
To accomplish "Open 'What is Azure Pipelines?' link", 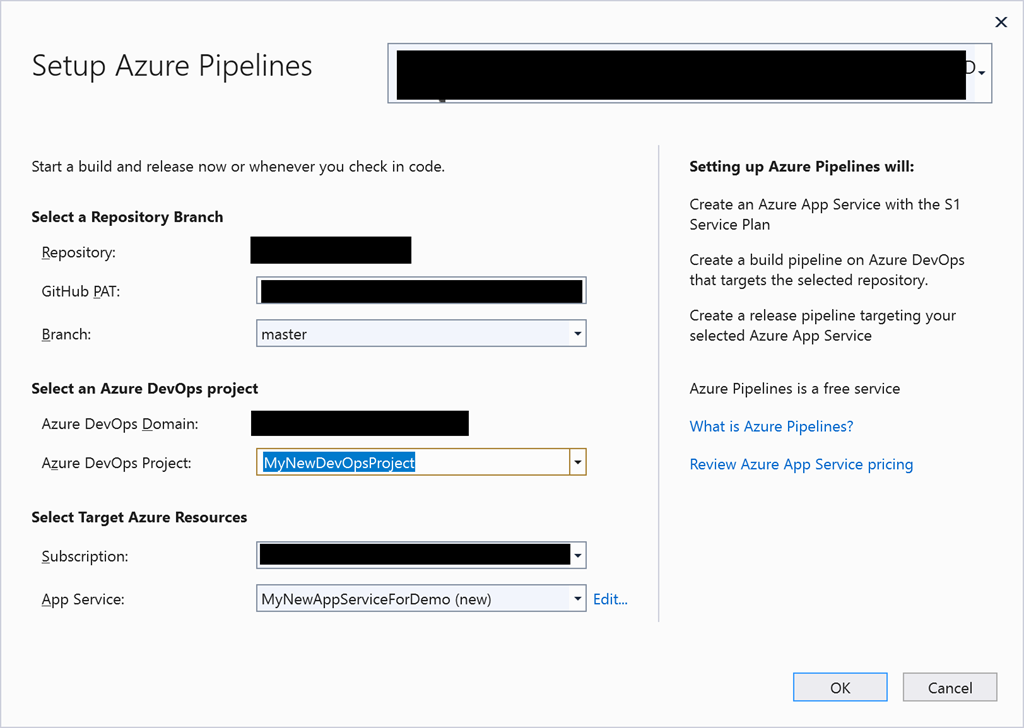I will coord(771,426).
